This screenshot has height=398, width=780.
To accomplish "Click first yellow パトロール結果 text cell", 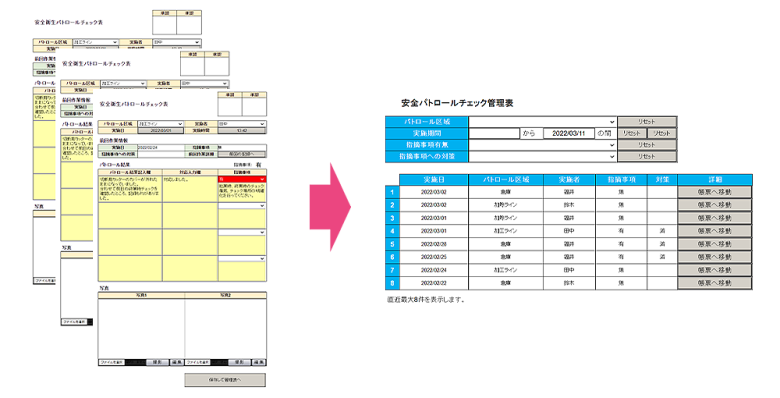I will tap(130, 189).
